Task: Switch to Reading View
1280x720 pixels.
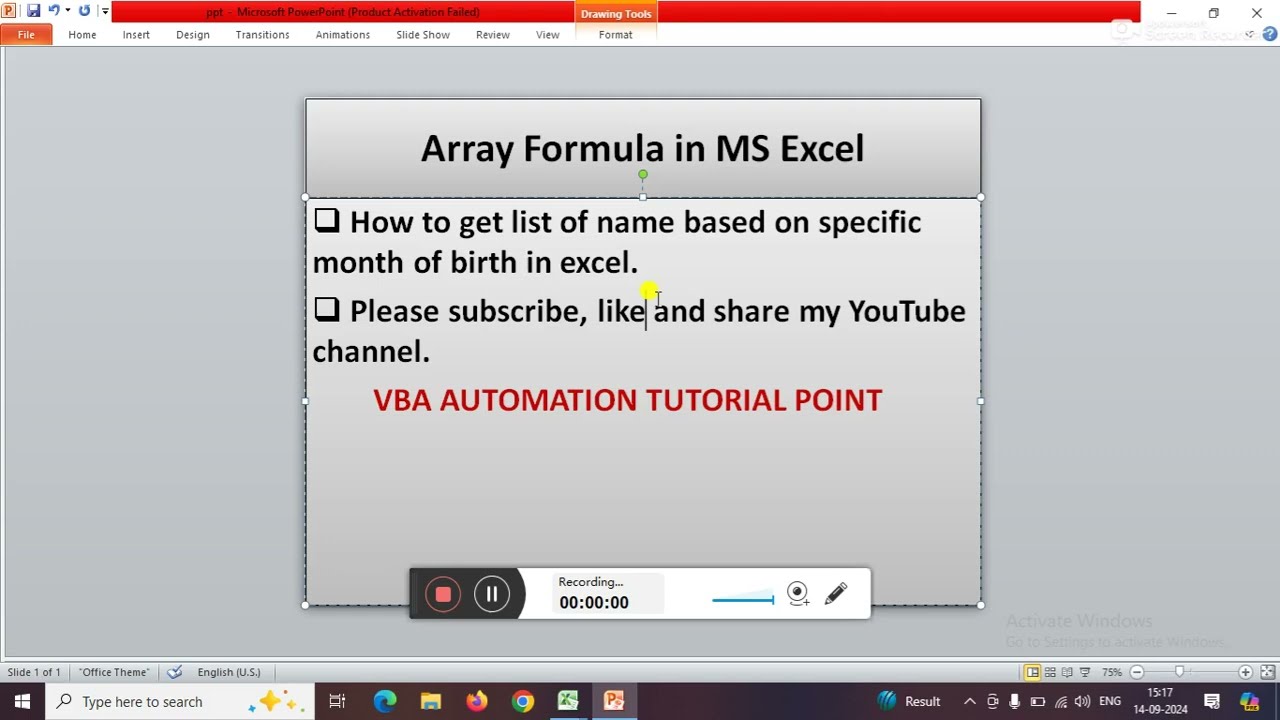Action: coord(1067,672)
